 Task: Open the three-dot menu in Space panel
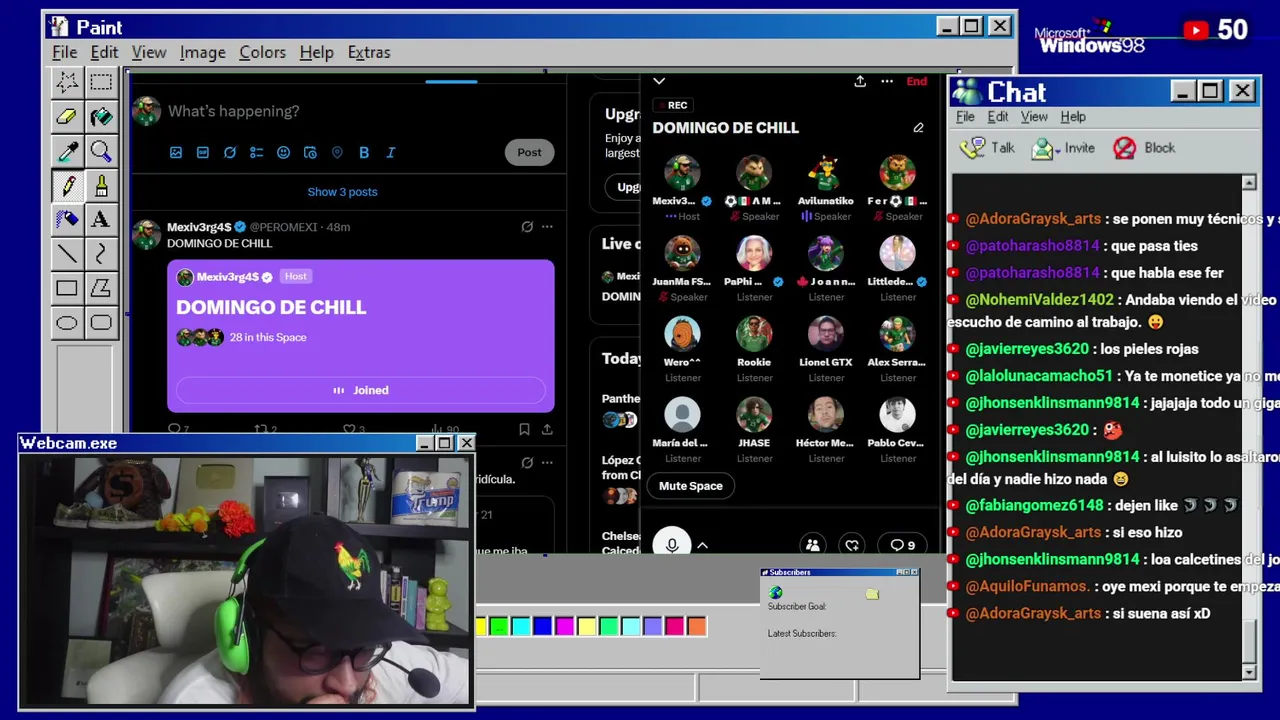pos(887,81)
